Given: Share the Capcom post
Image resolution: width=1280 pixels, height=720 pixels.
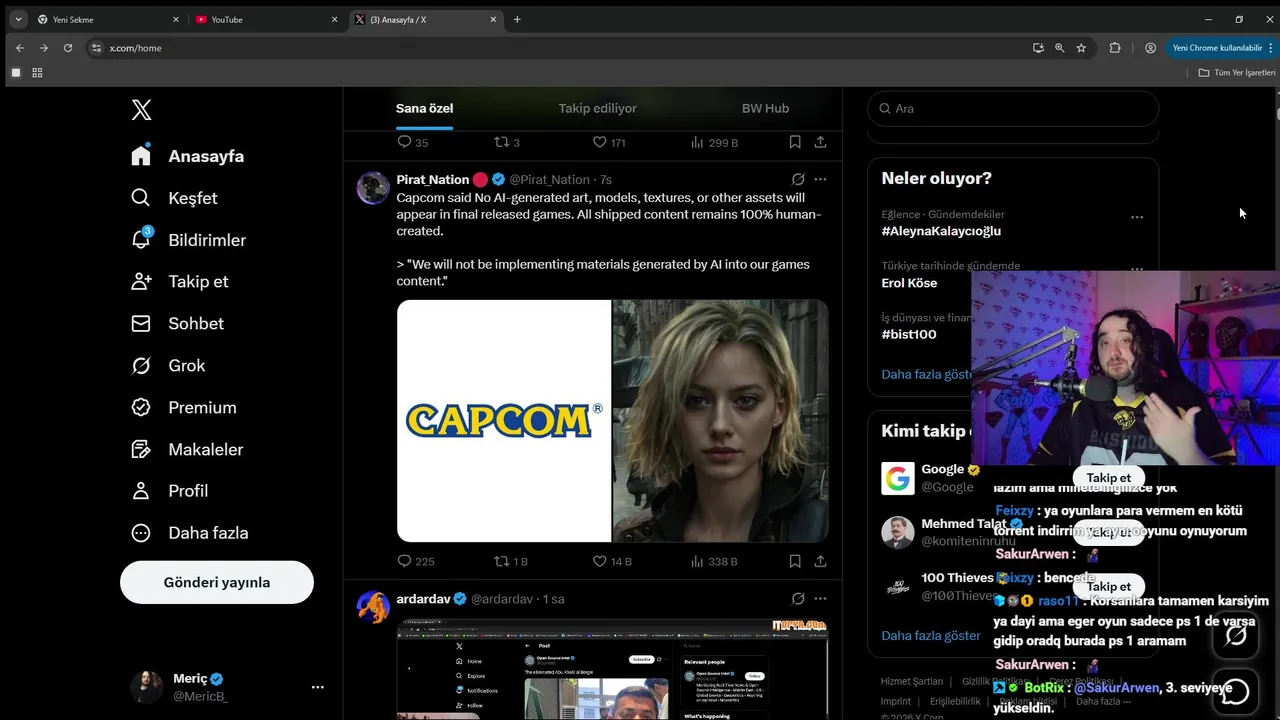Looking at the screenshot, I should [x=820, y=561].
